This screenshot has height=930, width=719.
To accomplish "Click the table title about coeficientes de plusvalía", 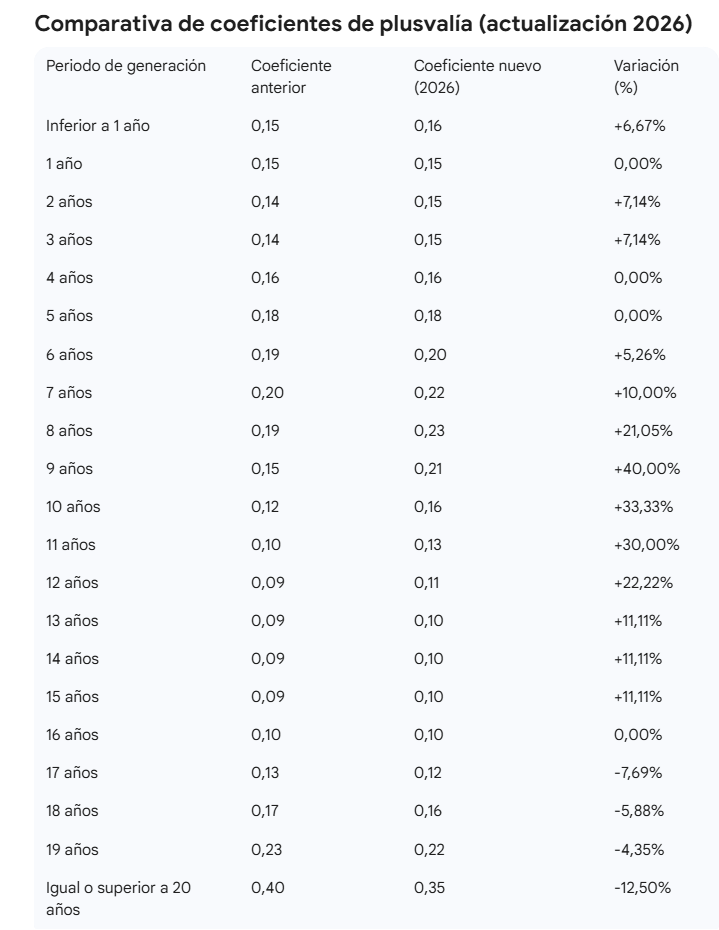I will pos(364,22).
